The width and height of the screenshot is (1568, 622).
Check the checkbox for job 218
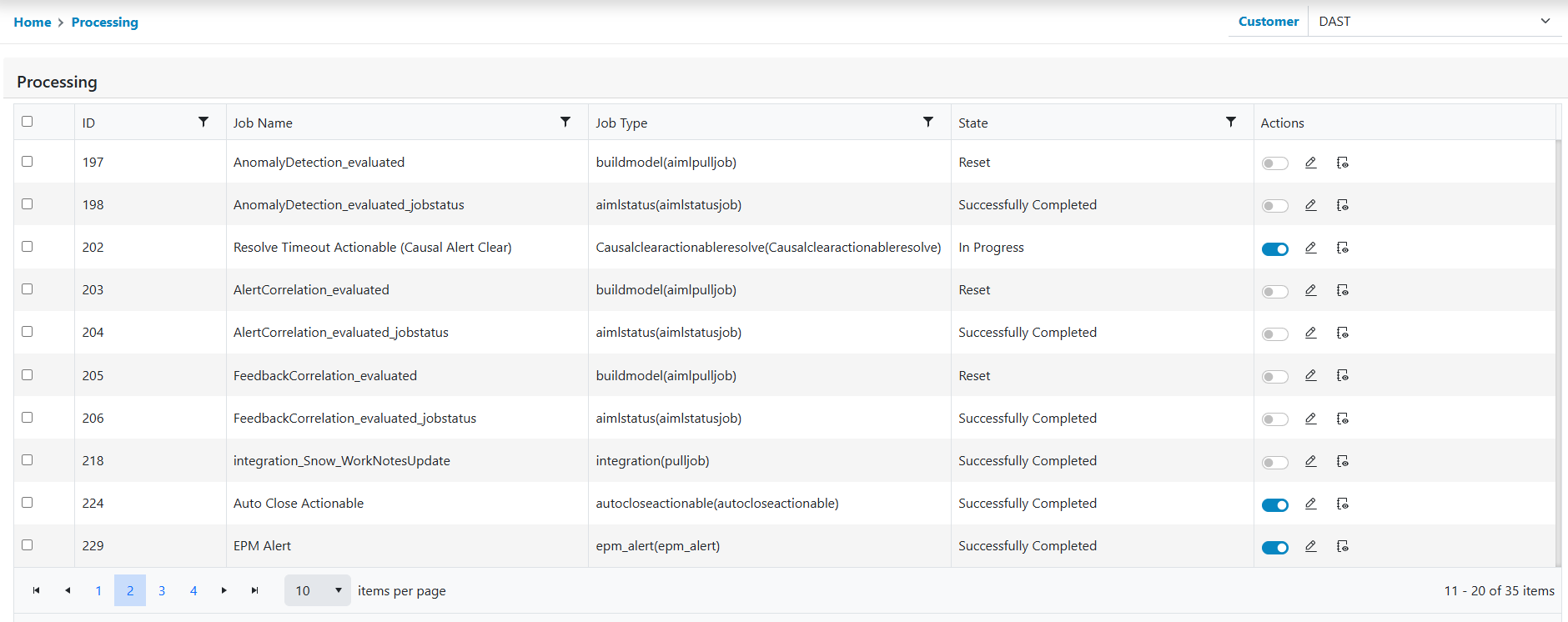(28, 460)
